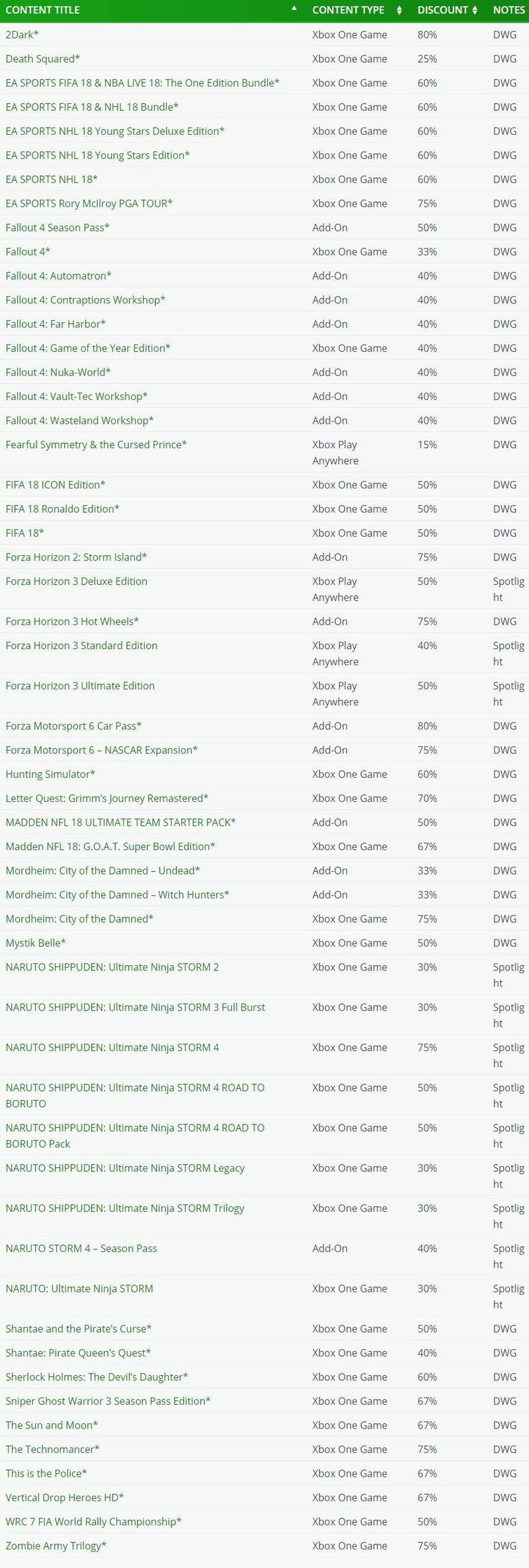Open the Mystik Belle* game link
529x1568 pixels.
36,943
